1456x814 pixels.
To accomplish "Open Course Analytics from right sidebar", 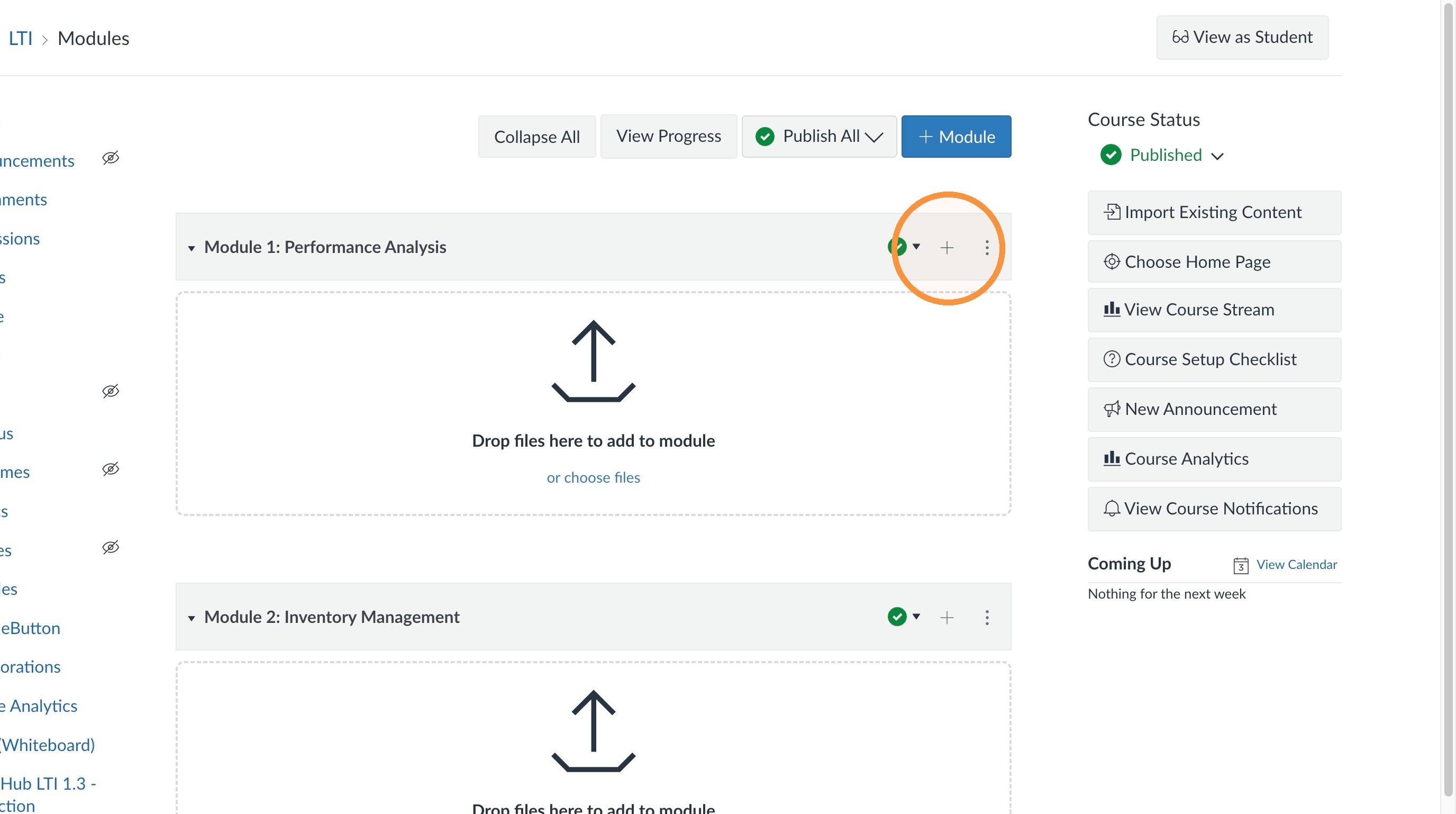I will click(x=1214, y=459).
